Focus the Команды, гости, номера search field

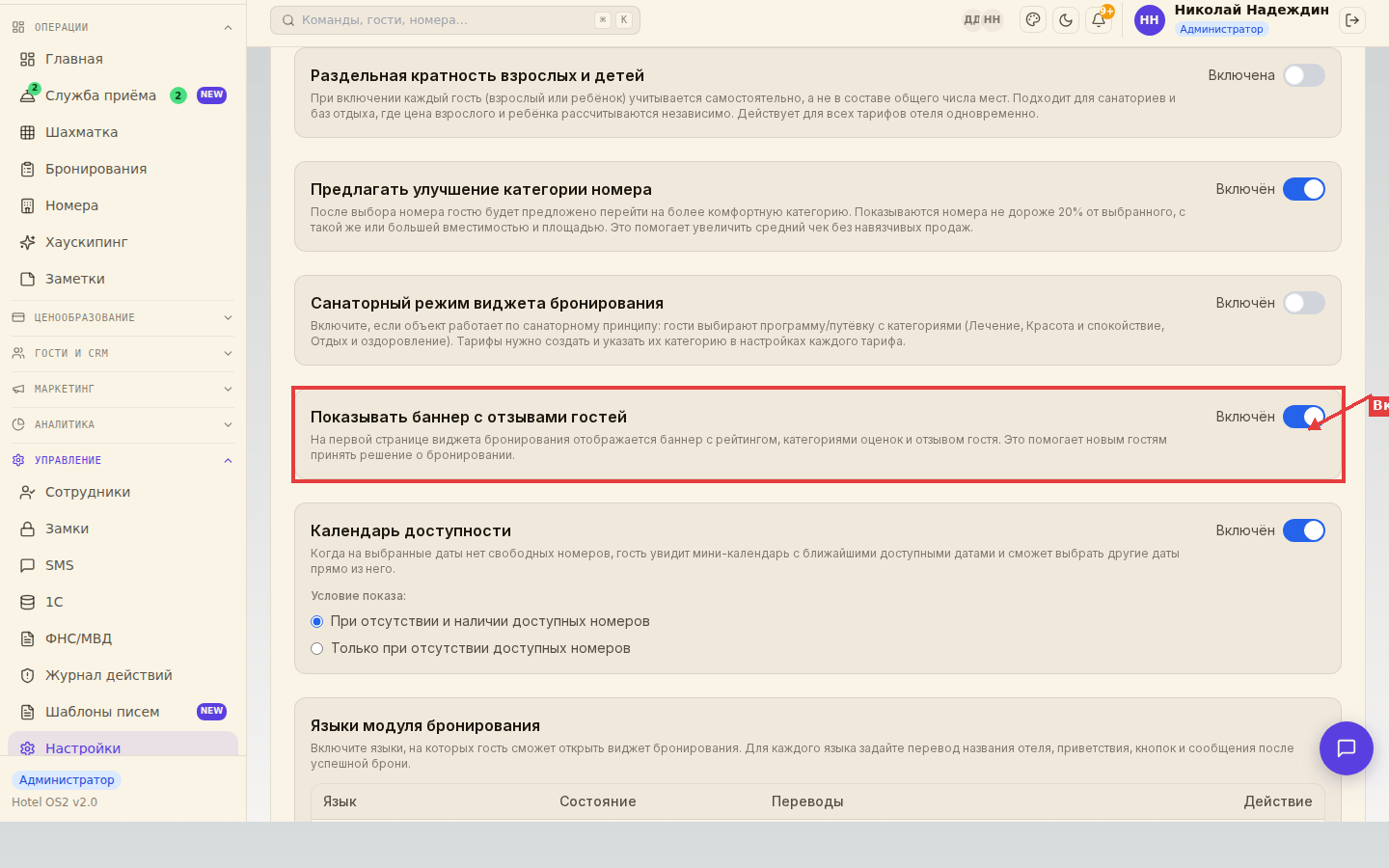coord(454,20)
